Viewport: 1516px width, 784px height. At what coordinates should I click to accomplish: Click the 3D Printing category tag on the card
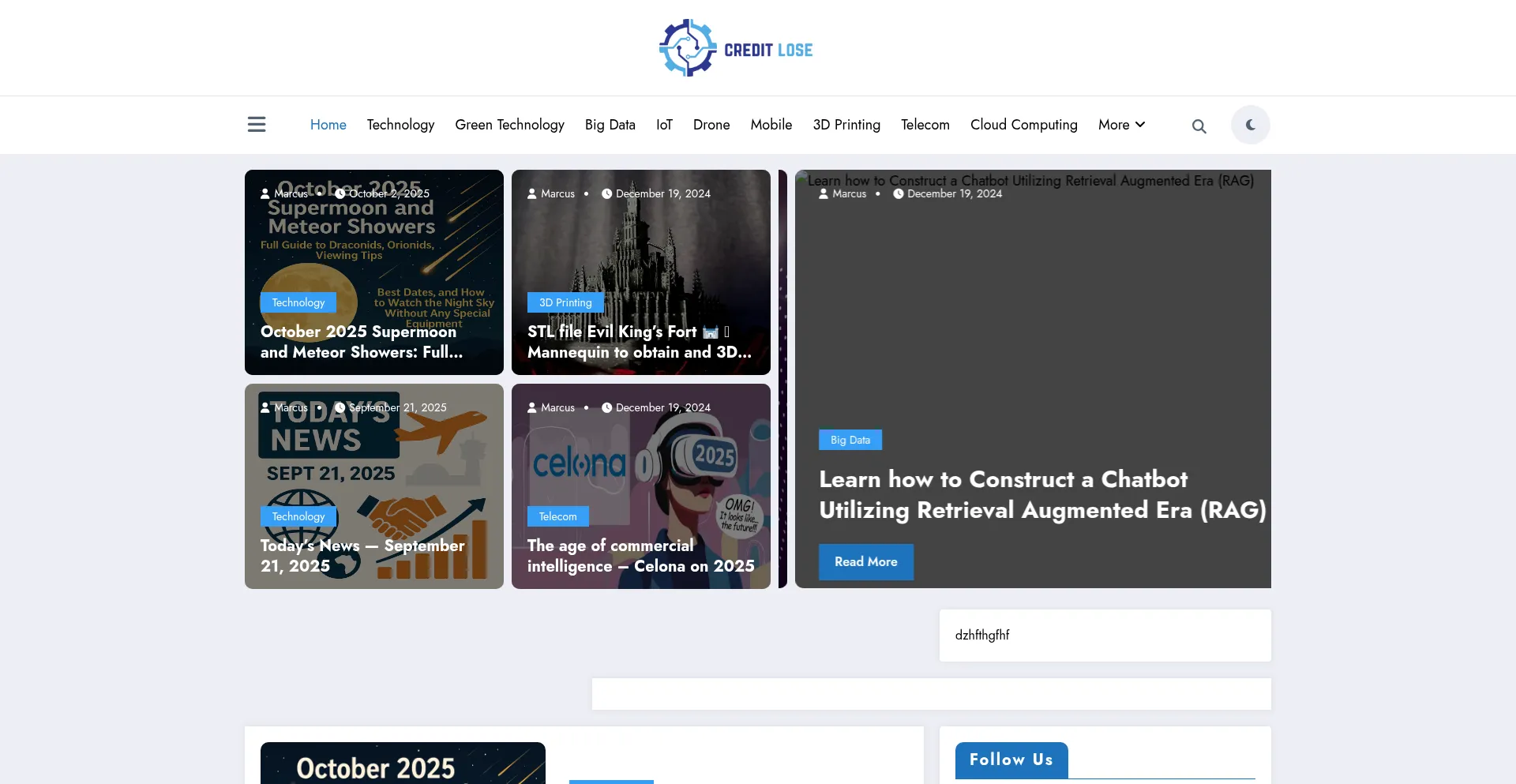point(565,302)
